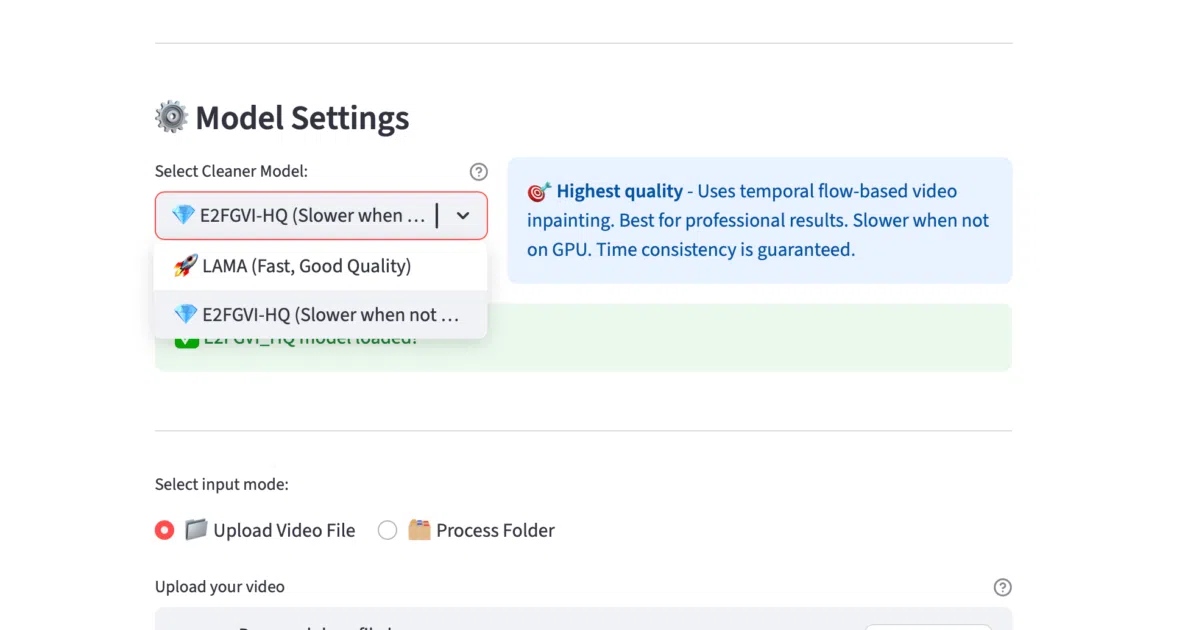Click the Process Folder label text
This screenshot has width=1200, height=630.
(x=495, y=531)
